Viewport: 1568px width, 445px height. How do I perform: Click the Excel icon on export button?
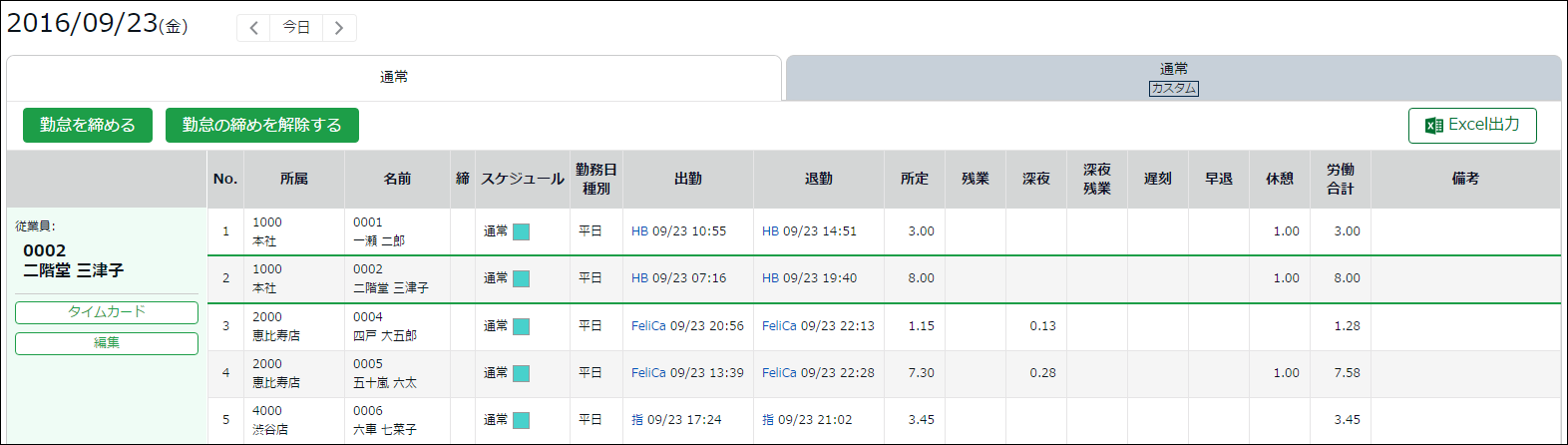tap(1434, 126)
